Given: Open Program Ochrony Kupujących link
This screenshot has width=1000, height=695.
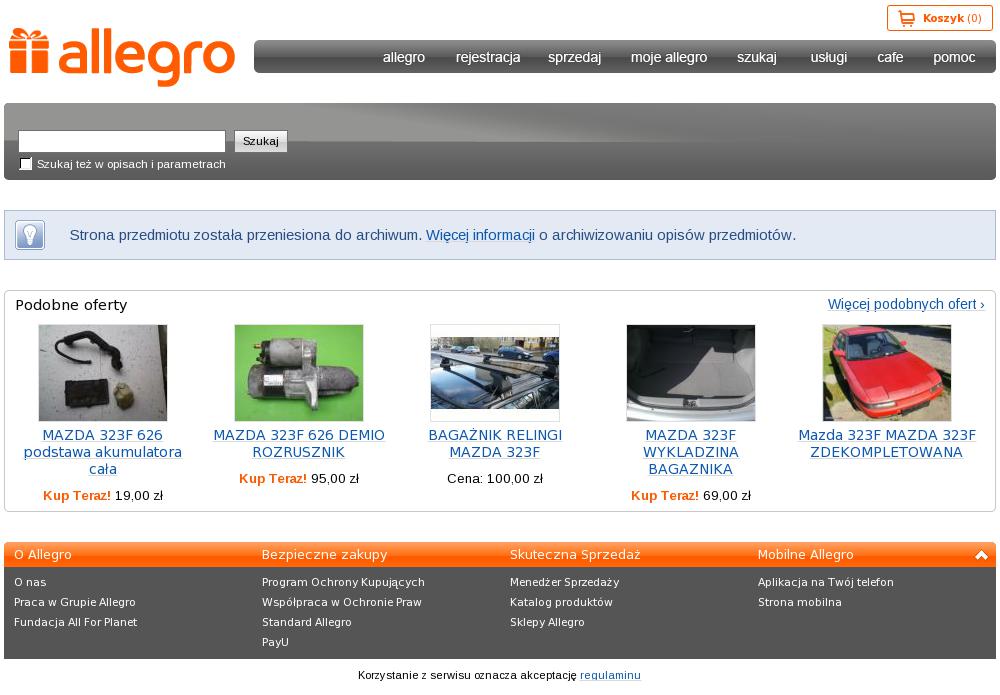Looking at the screenshot, I should (x=343, y=582).
